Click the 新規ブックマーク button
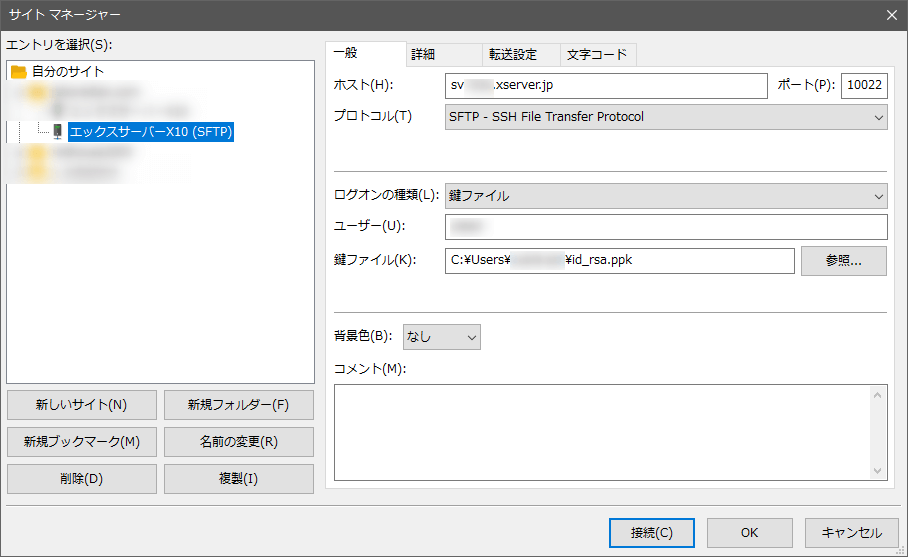 click(x=81, y=442)
